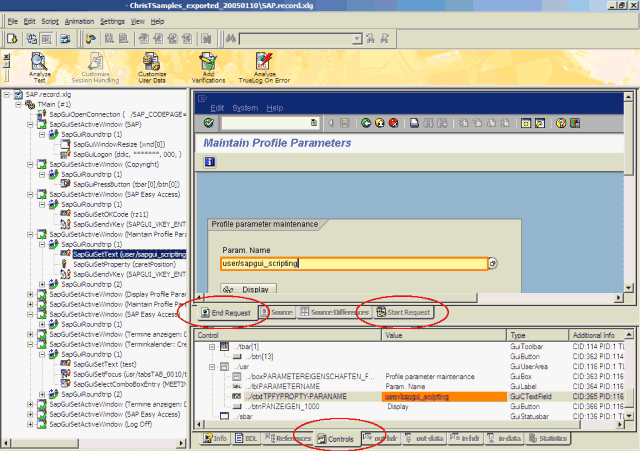The image size is (640, 451).
Task: Open the Settings menu
Action: (x=113, y=20)
